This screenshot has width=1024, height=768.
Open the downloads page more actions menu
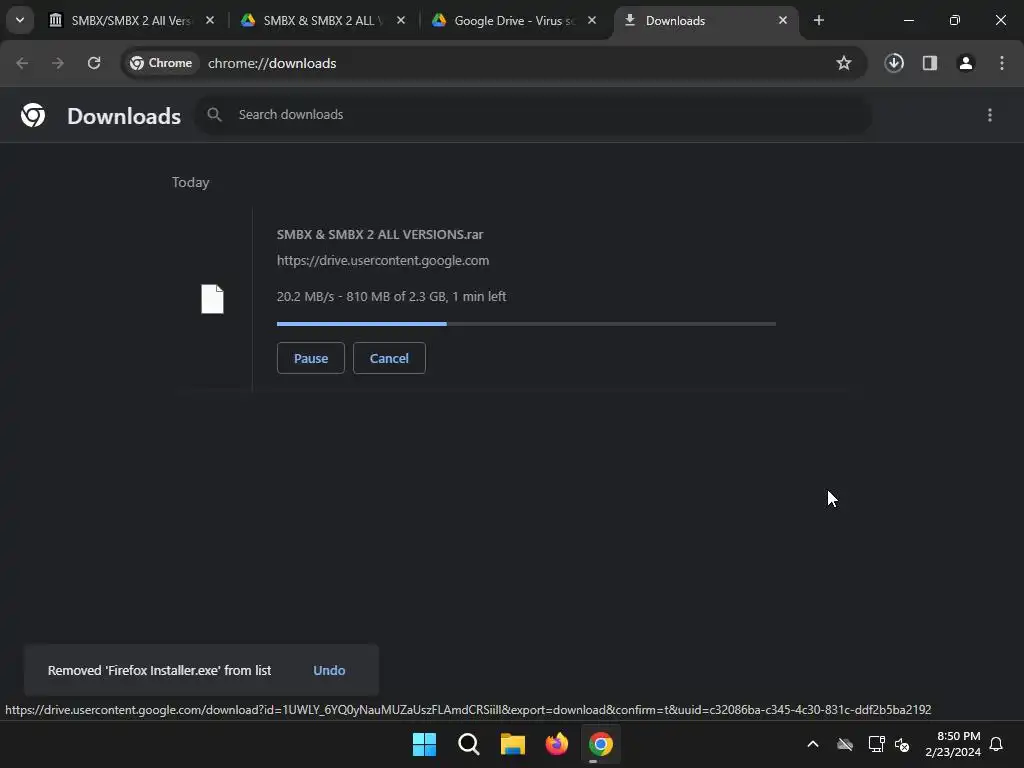click(x=990, y=115)
